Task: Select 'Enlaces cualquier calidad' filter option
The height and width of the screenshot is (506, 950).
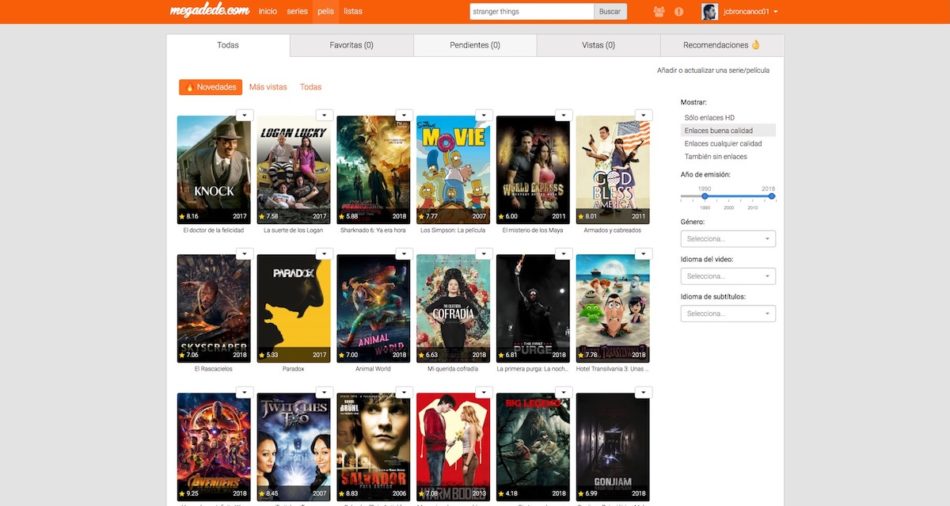Action: (722, 144)
